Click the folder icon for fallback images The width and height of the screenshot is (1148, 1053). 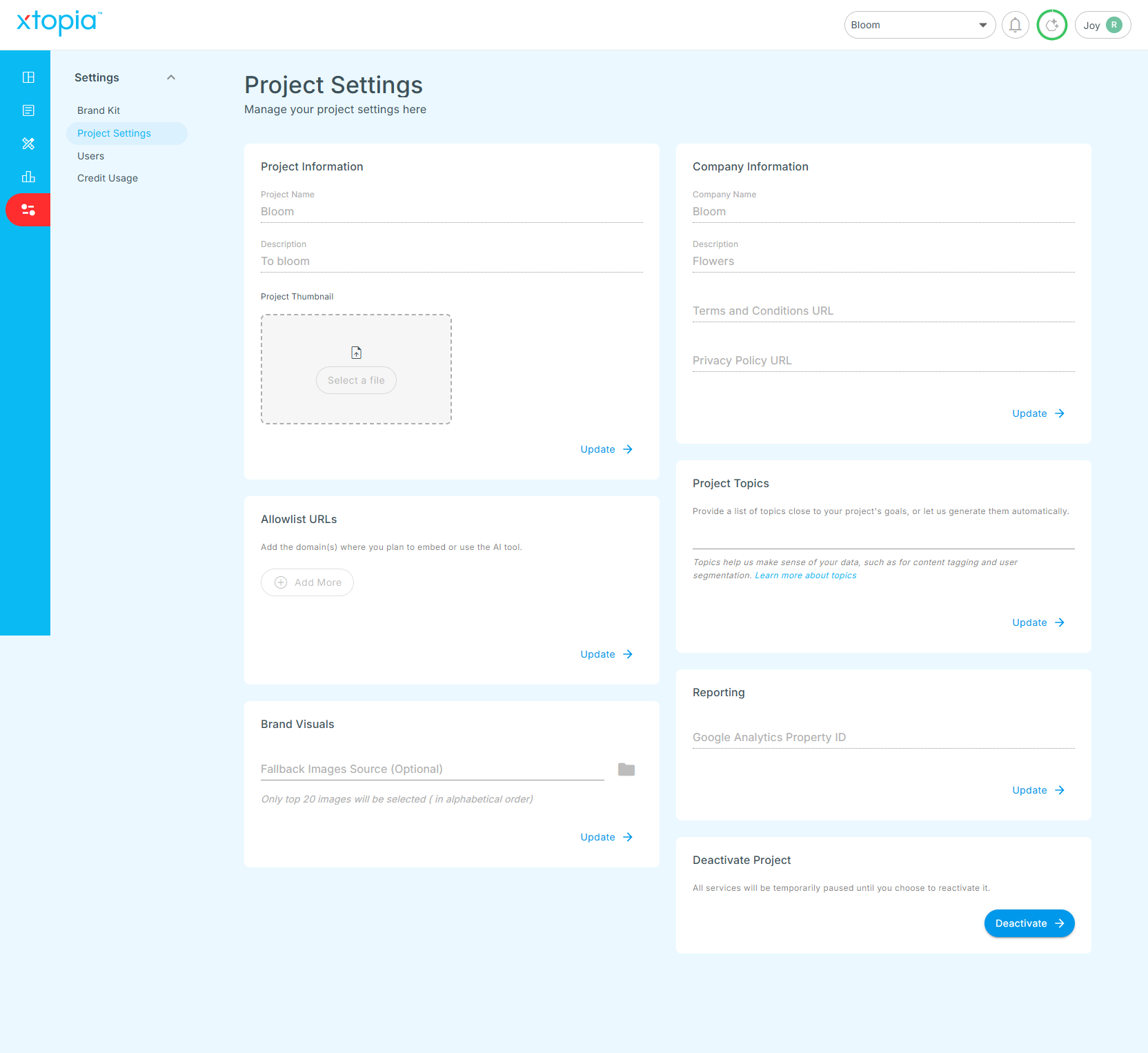coord(626,769)
